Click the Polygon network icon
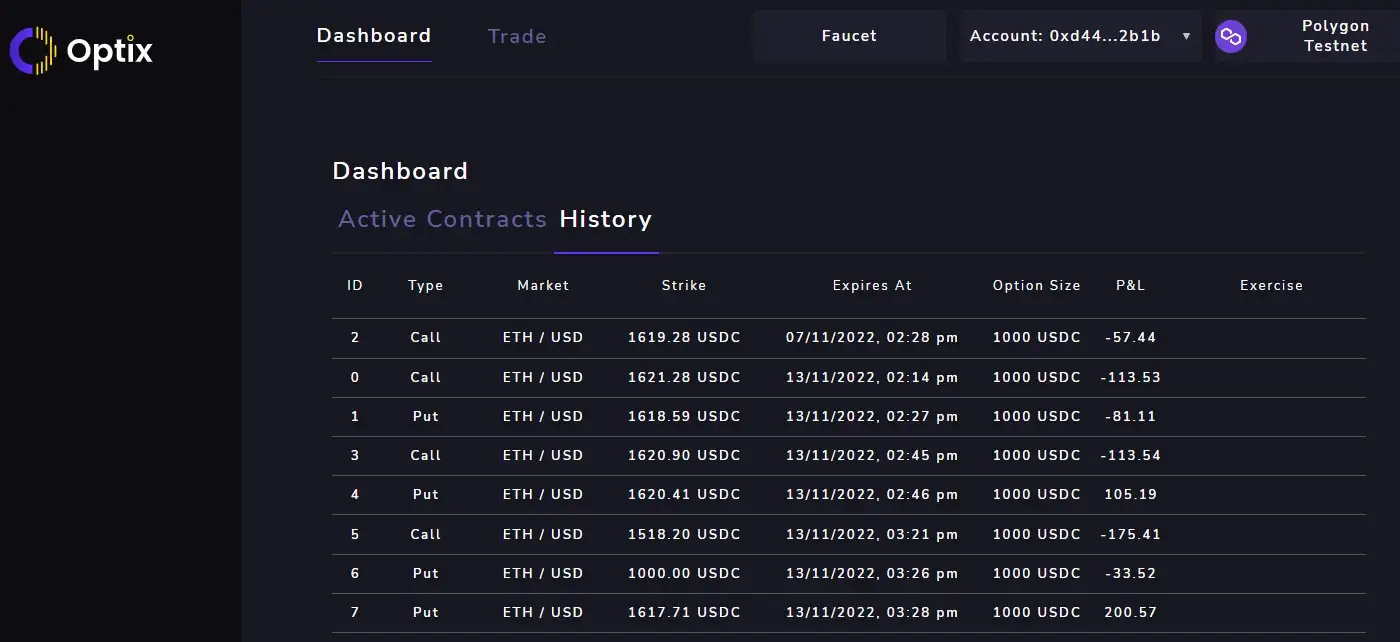 click(x=1231, y=37)
